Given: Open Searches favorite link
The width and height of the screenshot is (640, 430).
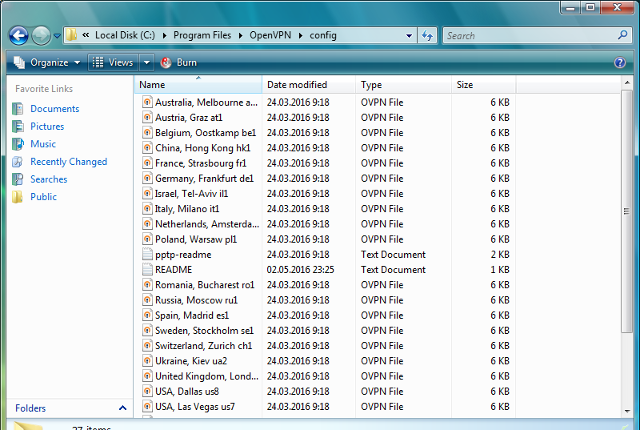Looking at the screenshot, I should click(x=49, y=179).
